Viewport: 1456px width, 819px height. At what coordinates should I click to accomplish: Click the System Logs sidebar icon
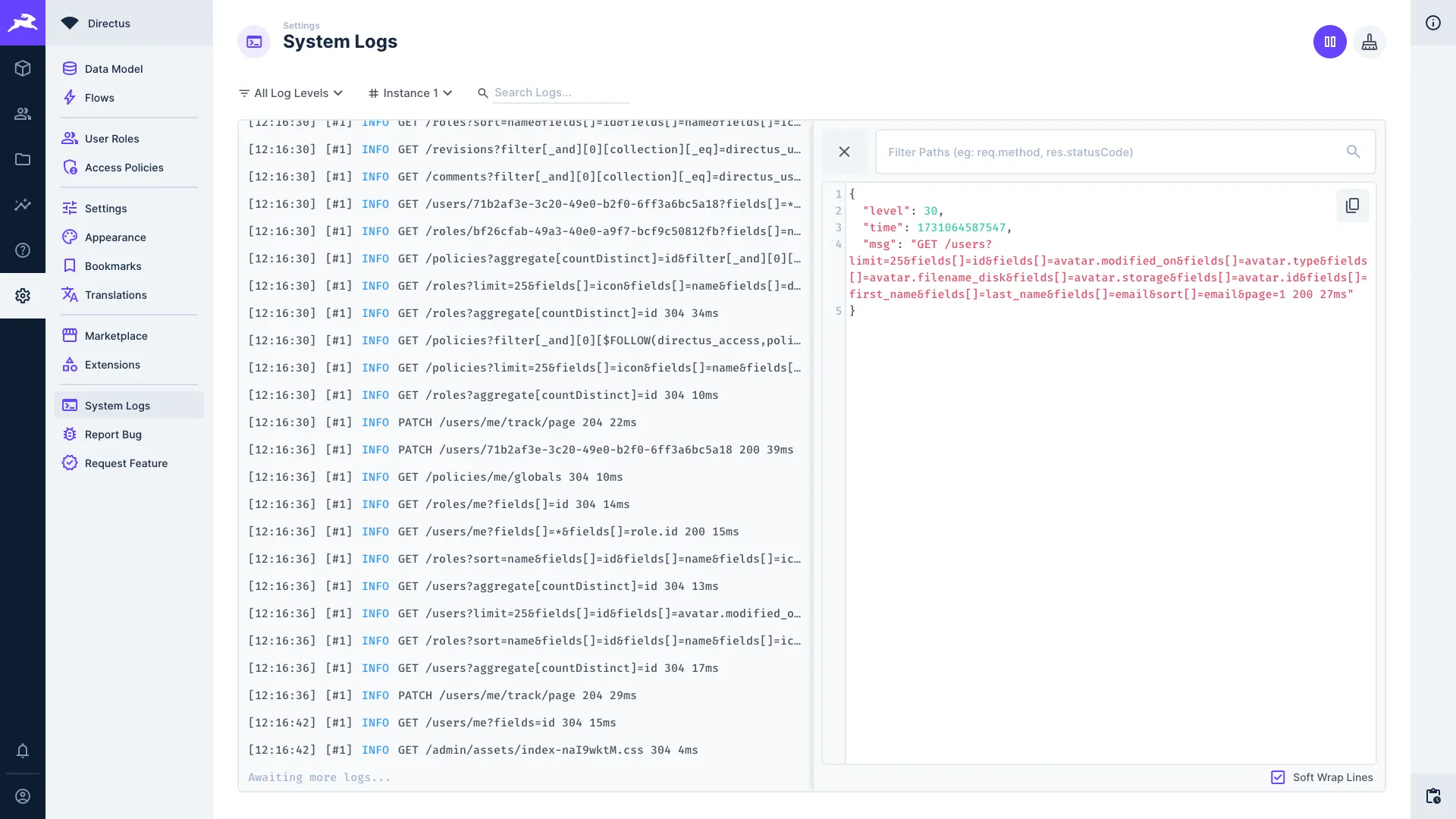[69, 405]
